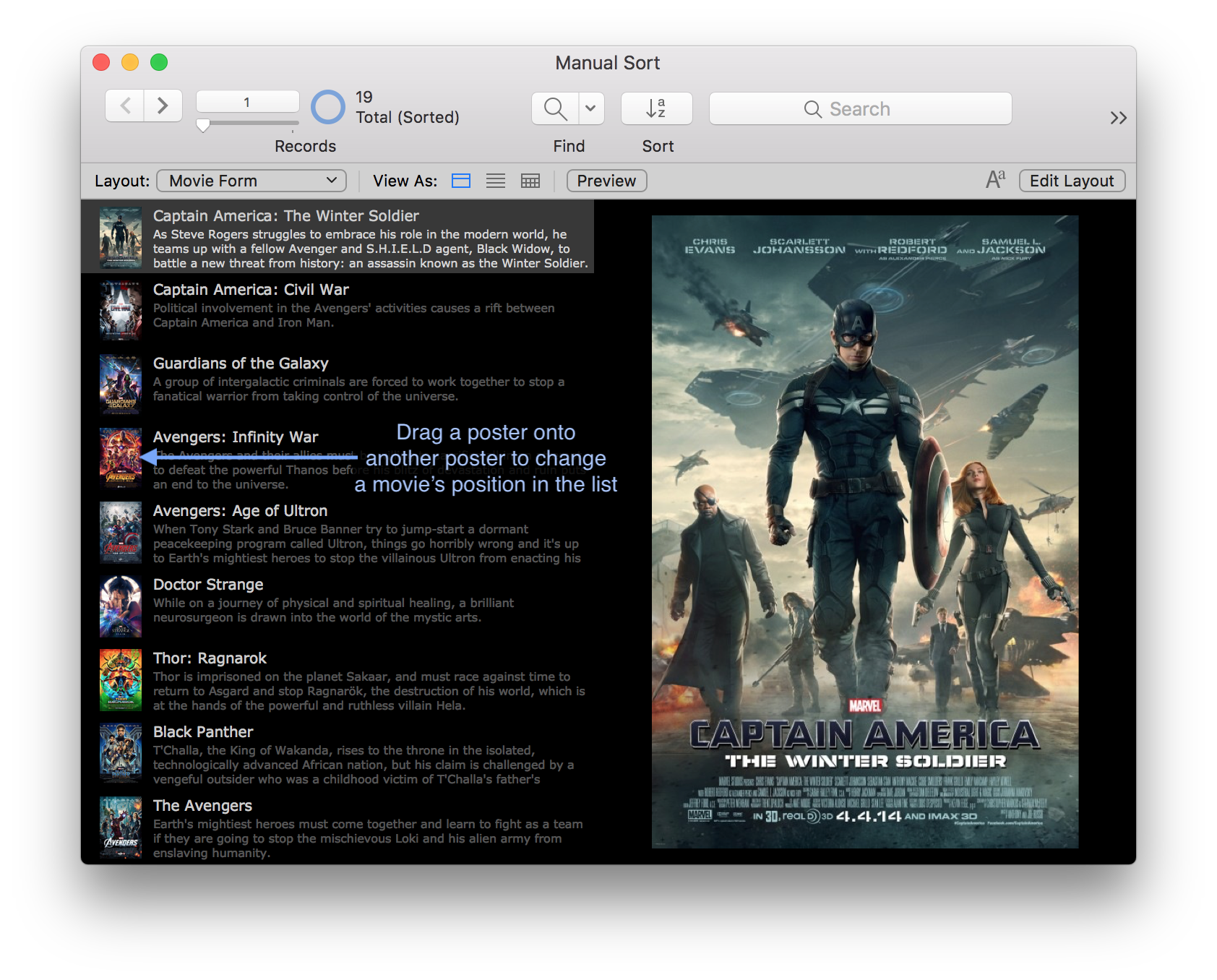
Task: Switch to List view
Action: click(496, 181)
